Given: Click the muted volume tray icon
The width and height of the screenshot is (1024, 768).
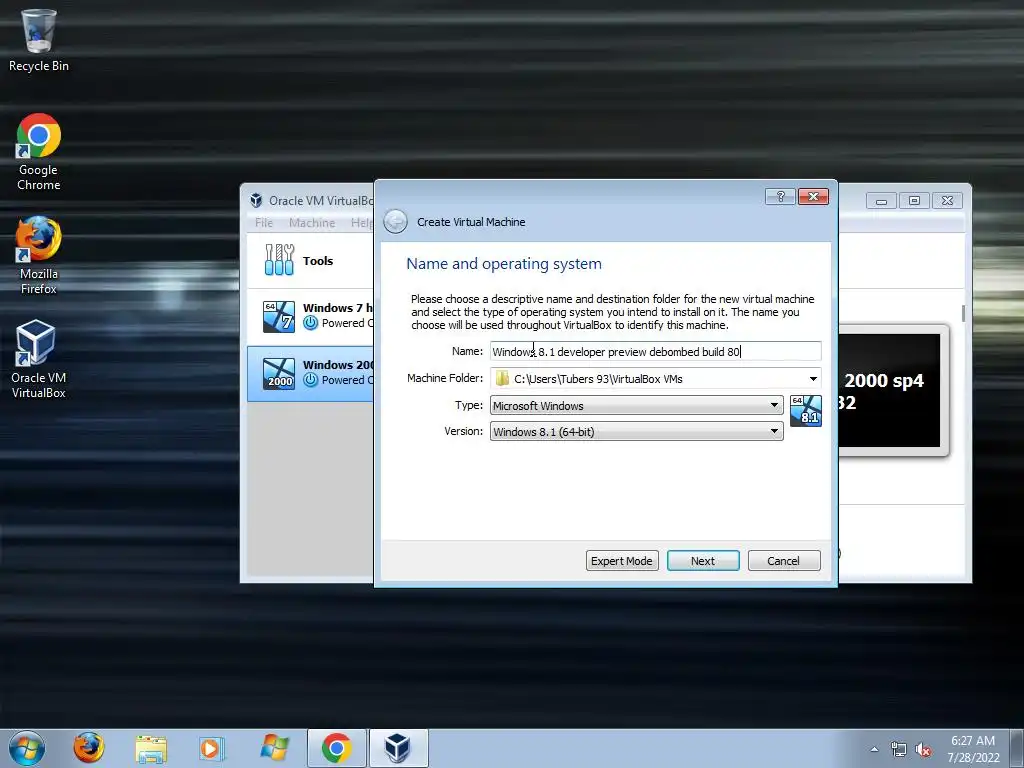Looking at the screenshot, I should (x=923, y=750).
